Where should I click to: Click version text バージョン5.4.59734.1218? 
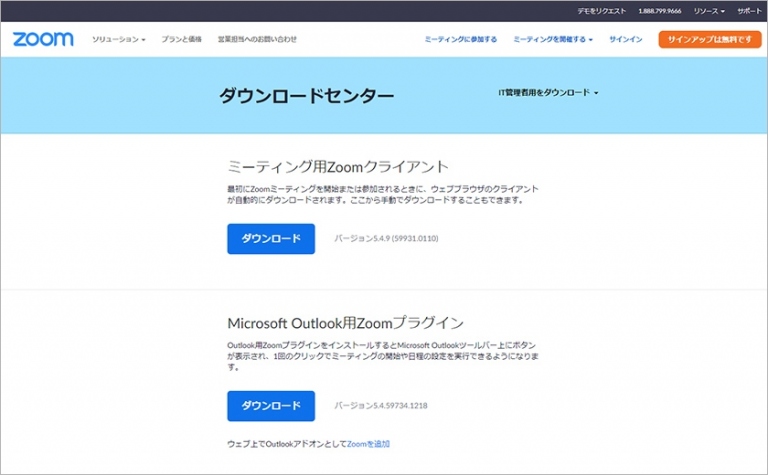[381, 405]
